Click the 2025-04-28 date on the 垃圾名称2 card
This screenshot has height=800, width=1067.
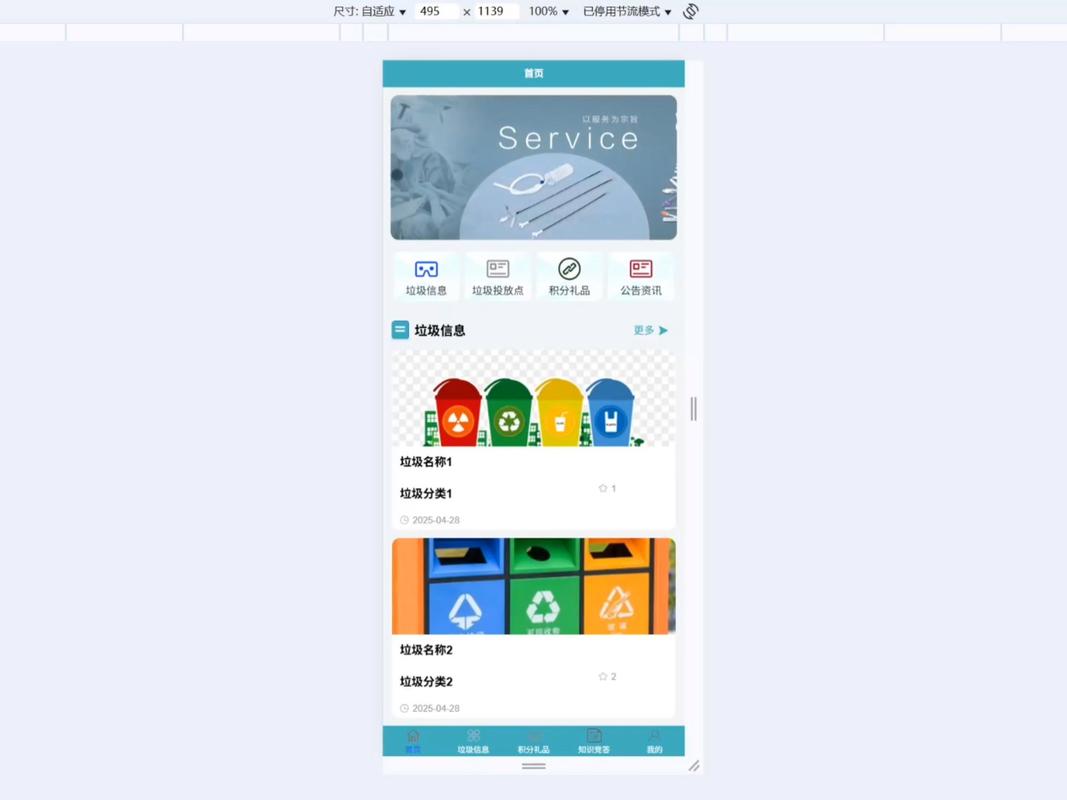[x=436, y=708]
